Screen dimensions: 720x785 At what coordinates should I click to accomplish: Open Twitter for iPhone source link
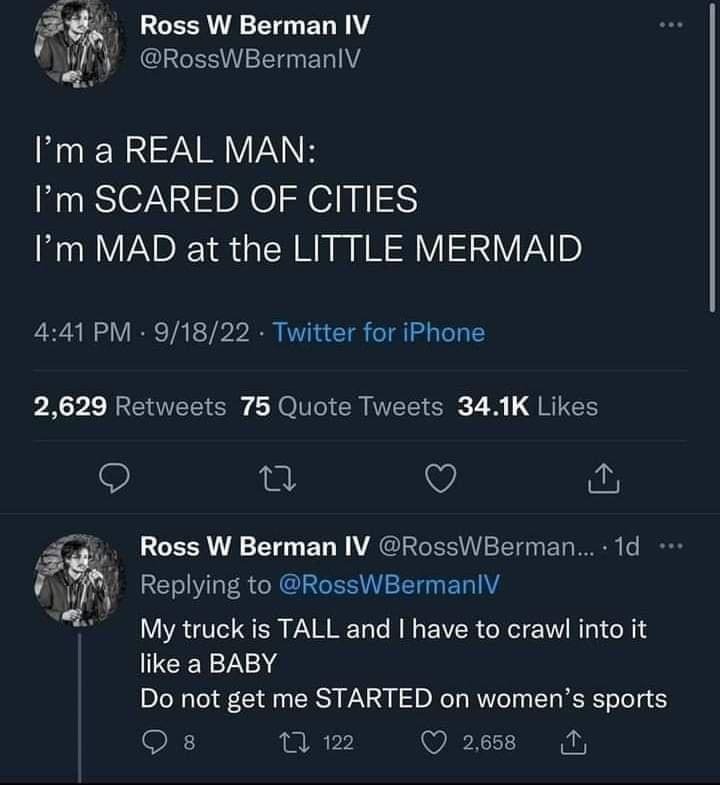tap(380, 332)
